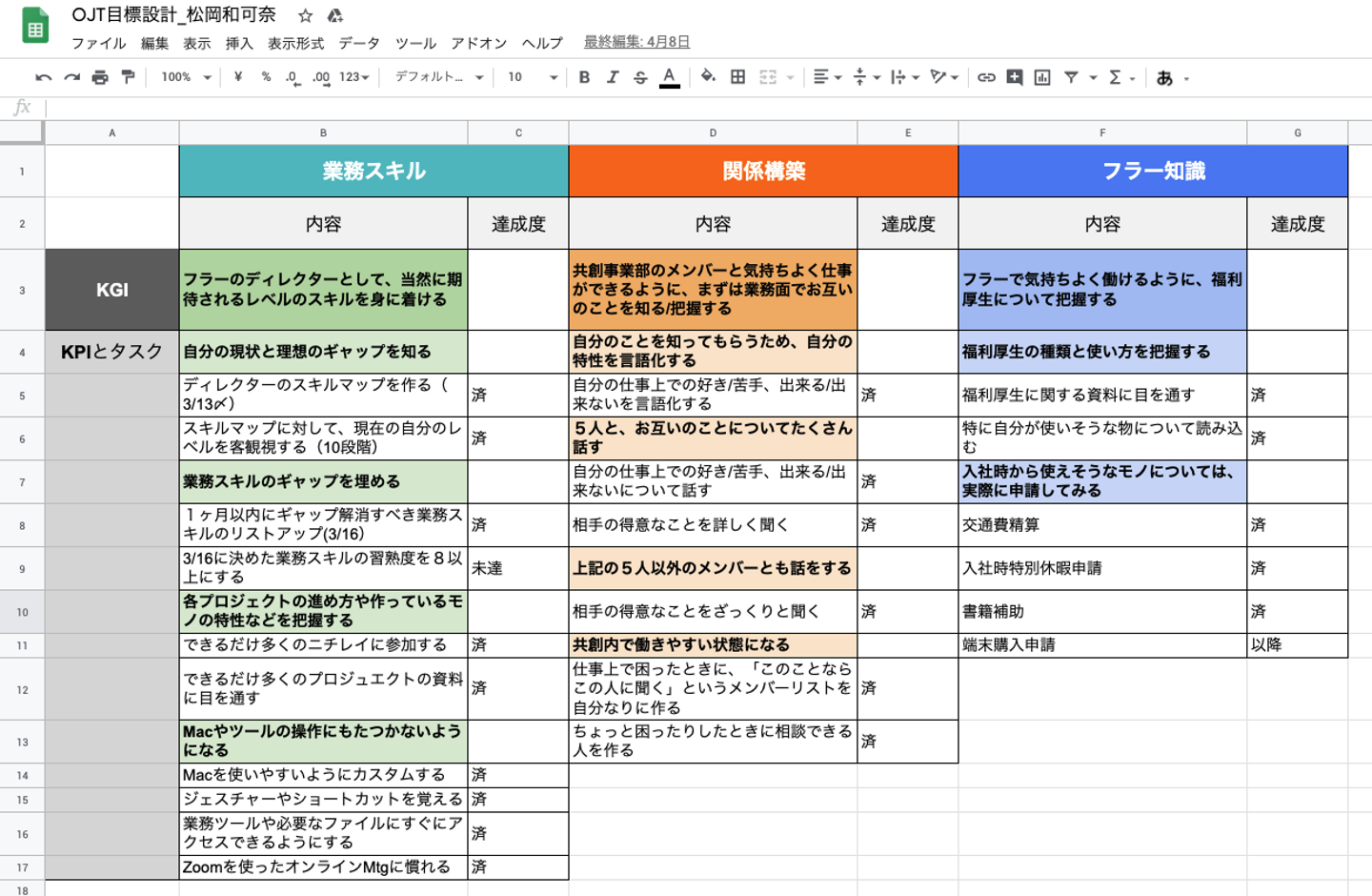Viewport: 1372px width, 896px height.
Task: Open the データ menu
Action: (x=359, y=43)
